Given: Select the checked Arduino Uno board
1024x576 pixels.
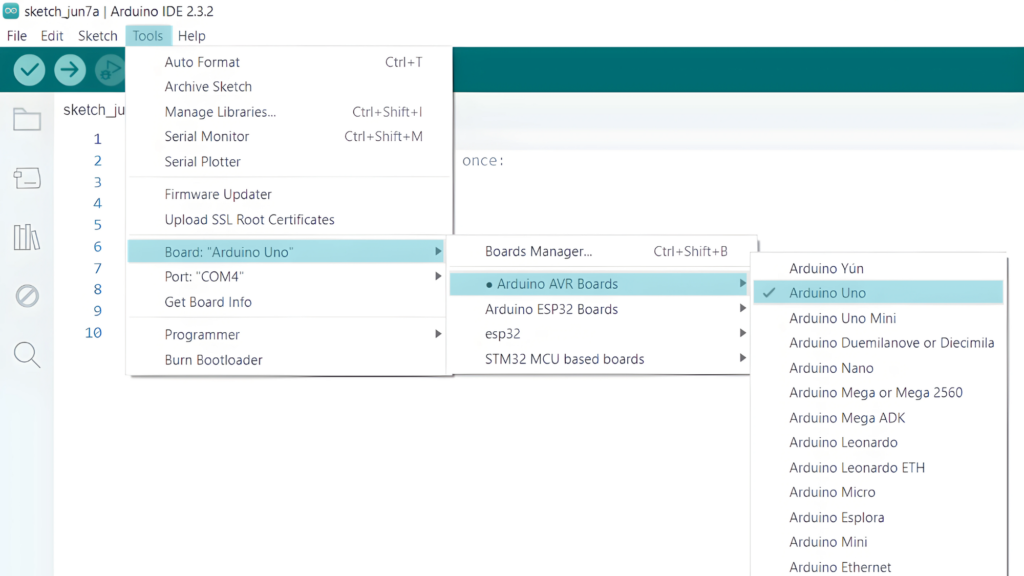Looking at the screenshot, I should (878, 293).
